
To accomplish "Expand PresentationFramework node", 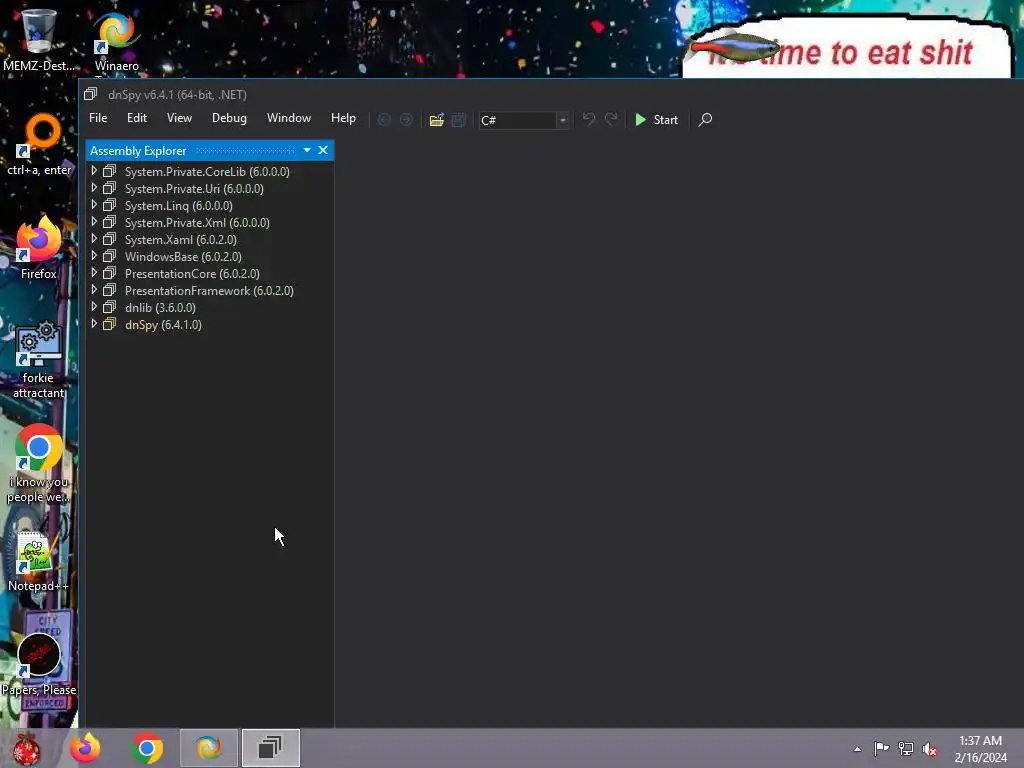I will [x=94, y=289].
